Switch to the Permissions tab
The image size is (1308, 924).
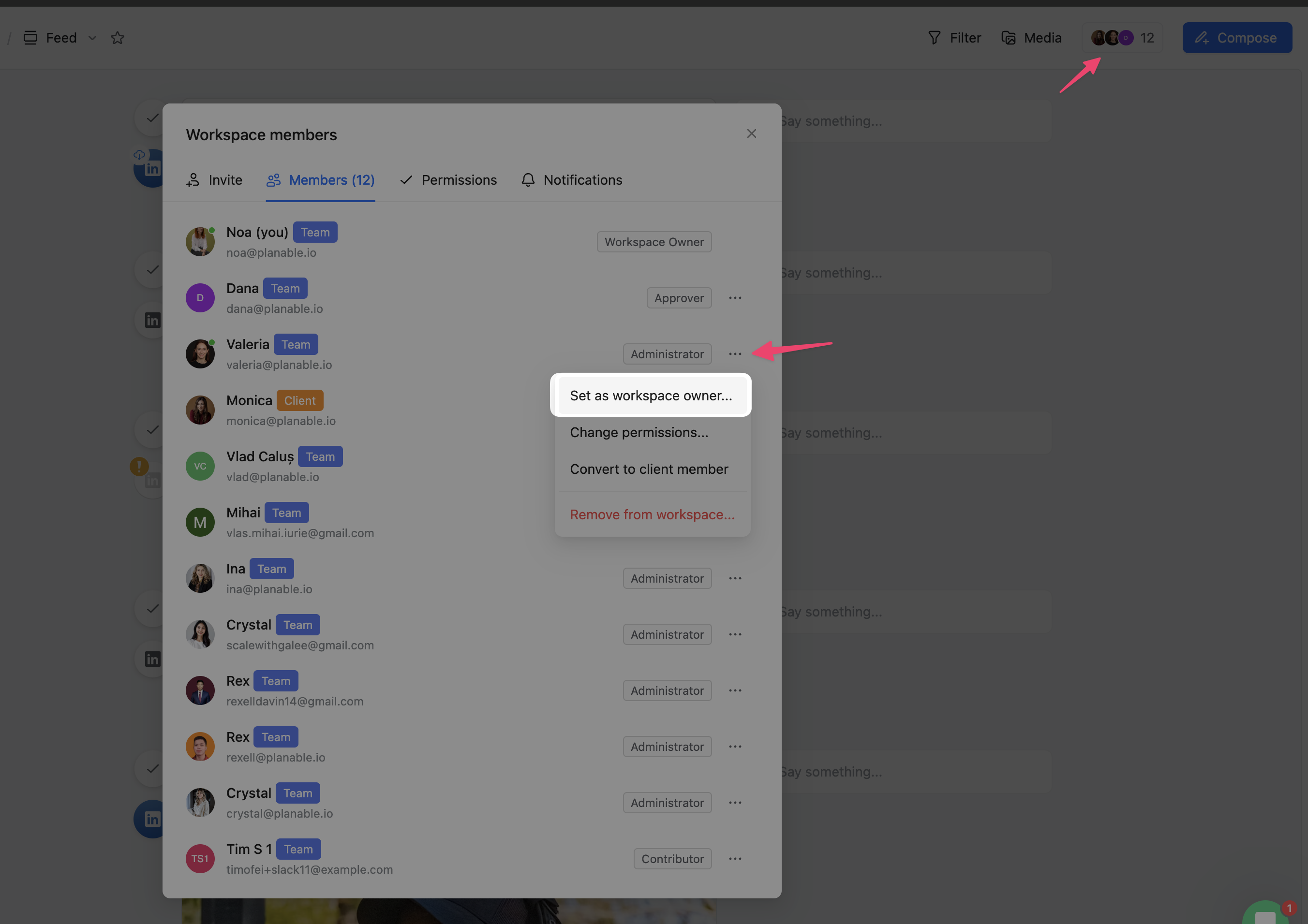[448, 180]
